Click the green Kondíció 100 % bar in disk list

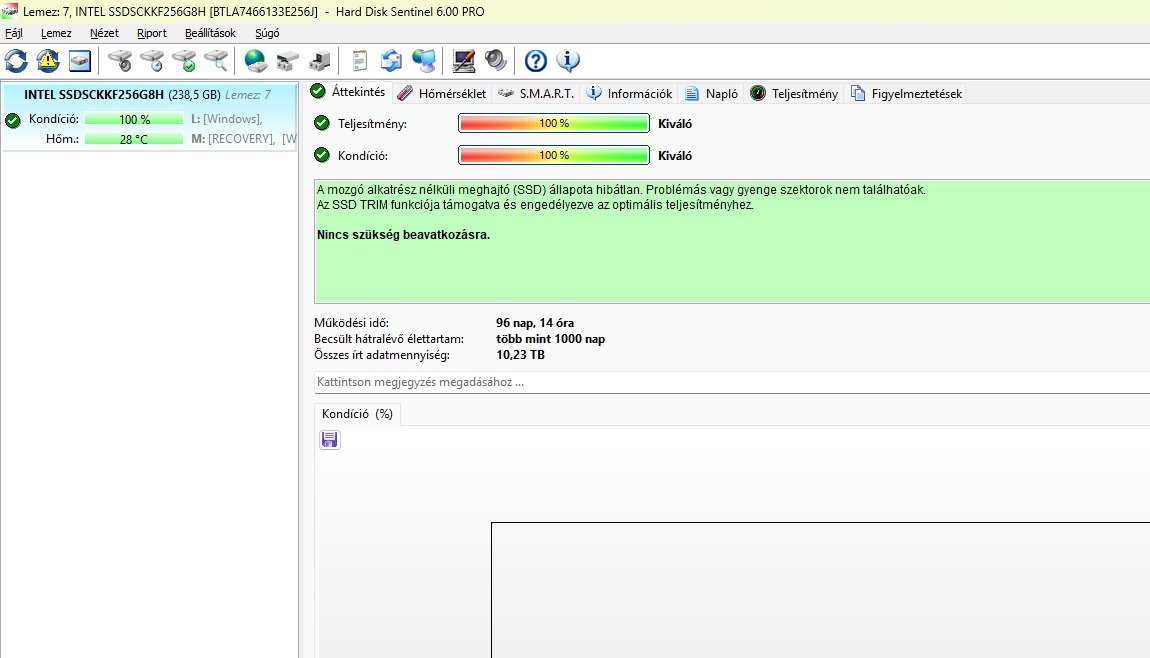tap(134, 119)
